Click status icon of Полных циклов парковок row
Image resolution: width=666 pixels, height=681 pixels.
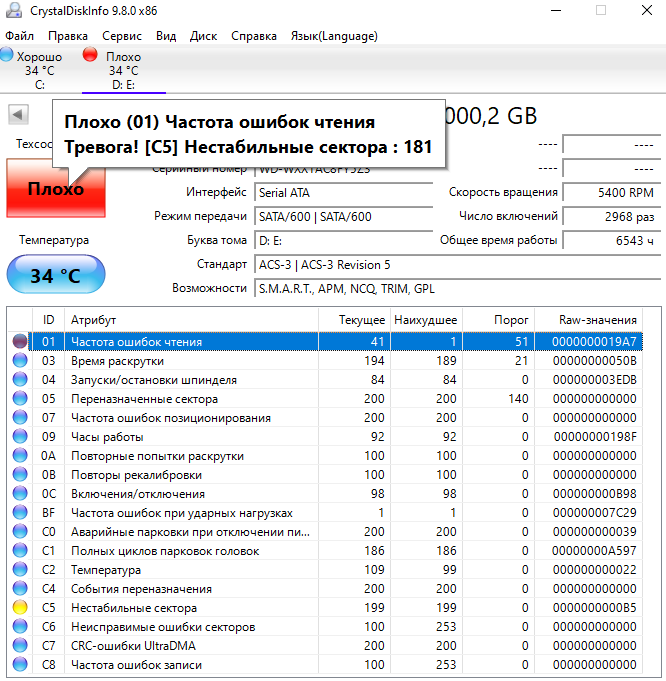pos(20,550)
